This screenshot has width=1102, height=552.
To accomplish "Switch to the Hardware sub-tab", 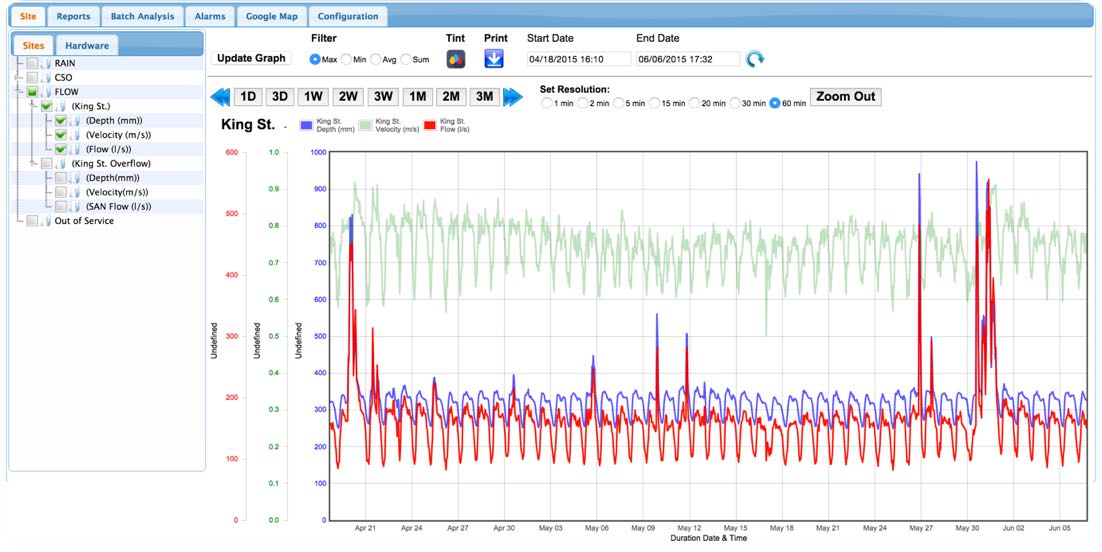I will point(87,45).
